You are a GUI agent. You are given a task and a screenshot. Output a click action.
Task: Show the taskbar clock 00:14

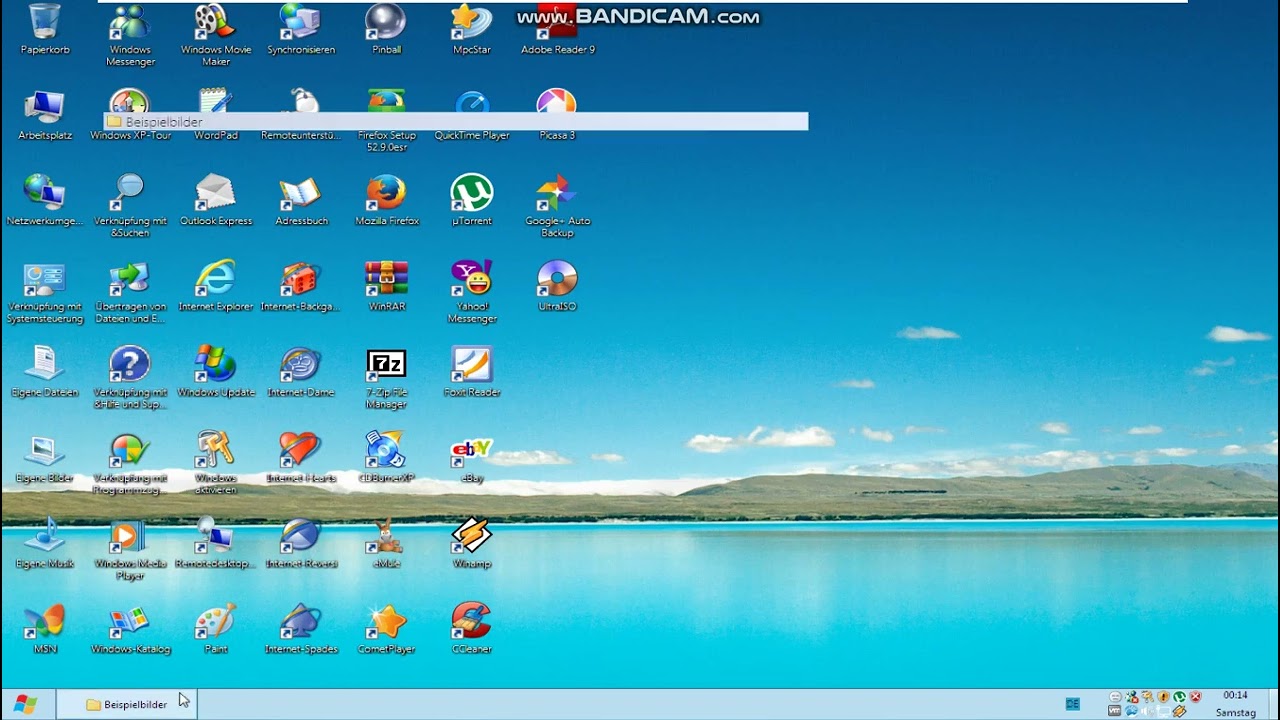click(x=1235, y=695)
